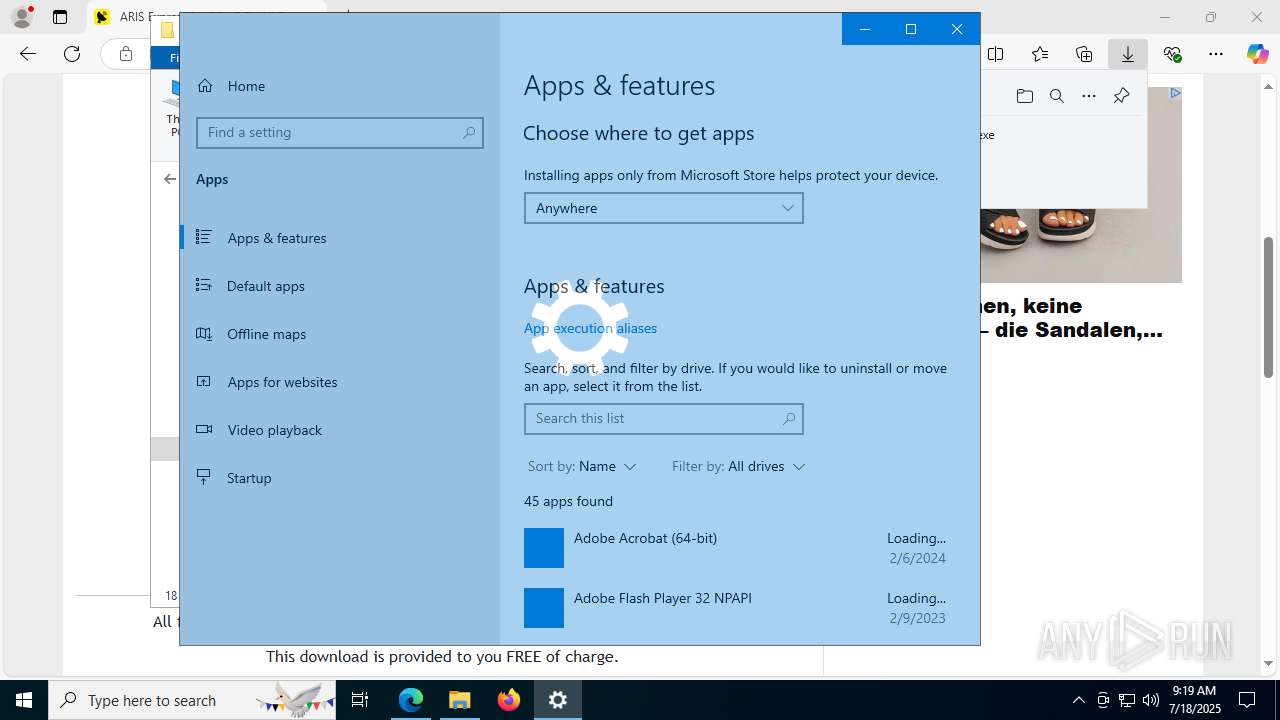1280x720 pixels.
Task: Click ad info icon on the advertisement
Action: (x=1175, y=93)
